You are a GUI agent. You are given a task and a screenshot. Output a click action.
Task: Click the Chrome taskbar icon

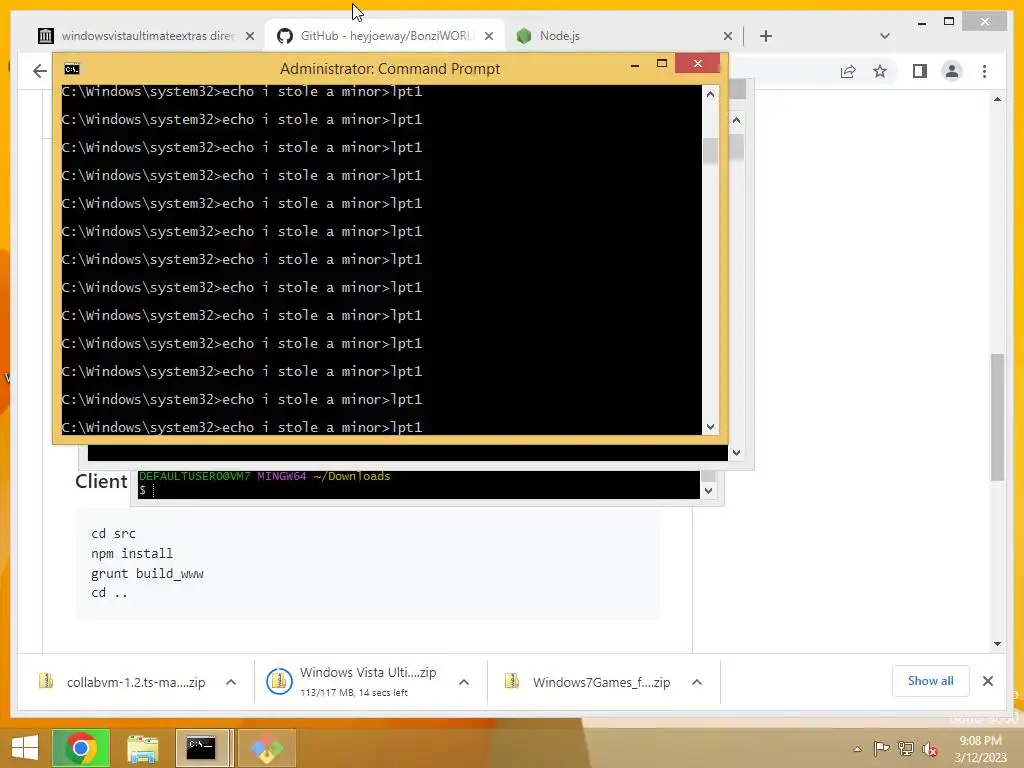tap(80, 748)
